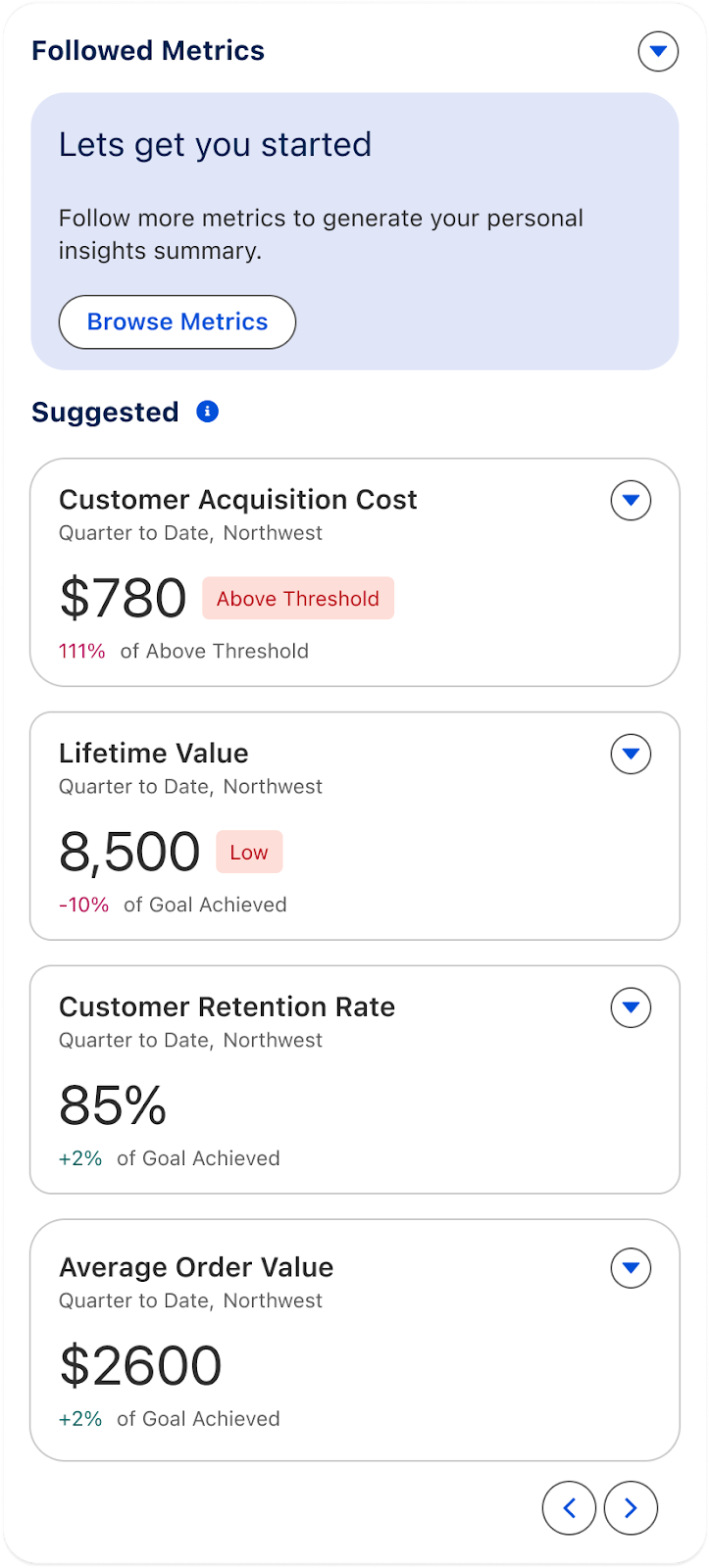The height and width of the screenshot is (1568, 709).
Task: Click the 8,500 Lifetime Value figure
Action: pyautogui.click(x=129, y=852)
